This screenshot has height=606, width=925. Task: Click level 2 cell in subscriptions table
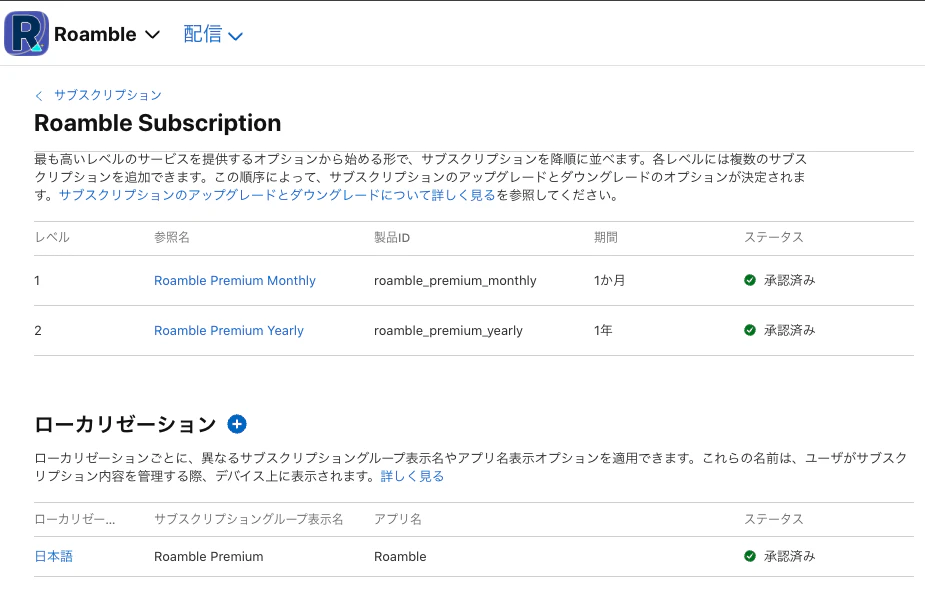click(38, 330)
